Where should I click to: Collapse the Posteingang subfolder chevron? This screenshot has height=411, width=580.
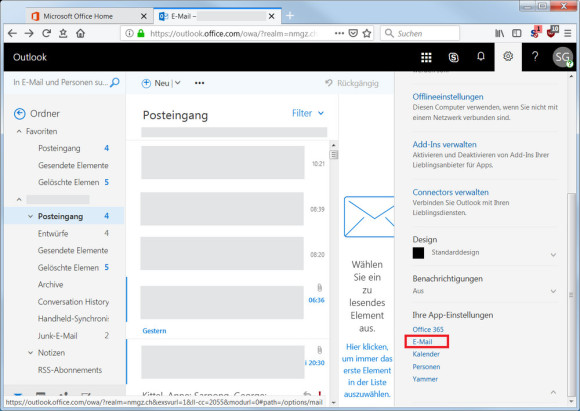coord(30,216)
